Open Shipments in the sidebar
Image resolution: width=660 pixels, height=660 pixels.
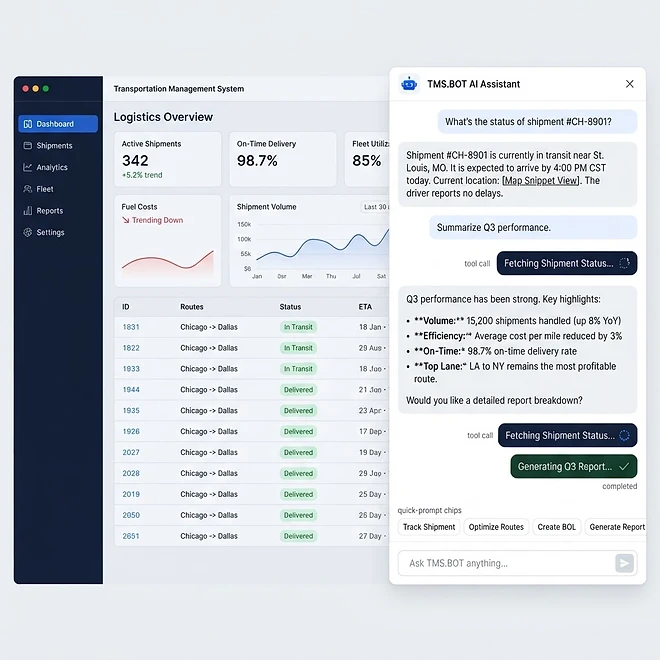click(x=58, y=146)
